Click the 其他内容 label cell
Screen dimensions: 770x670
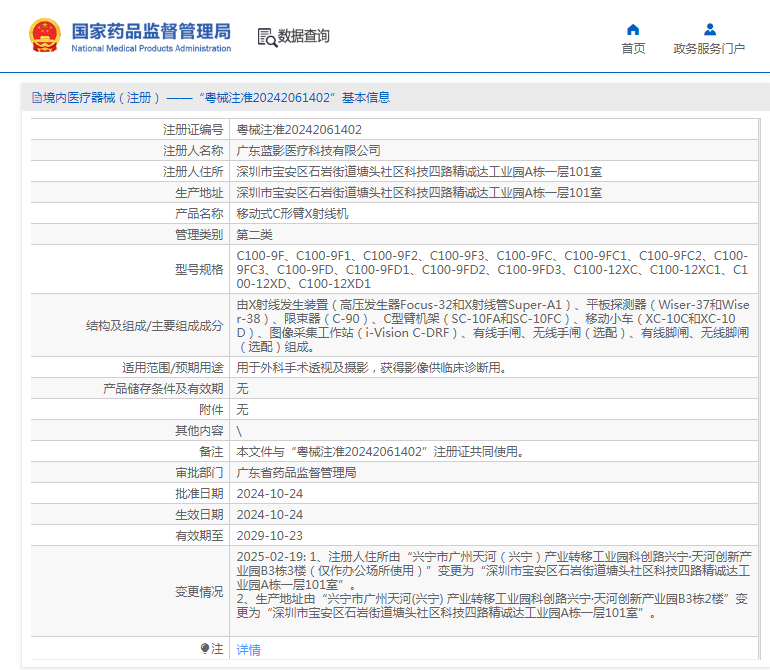pyautogui.click(x=130, y=431)
